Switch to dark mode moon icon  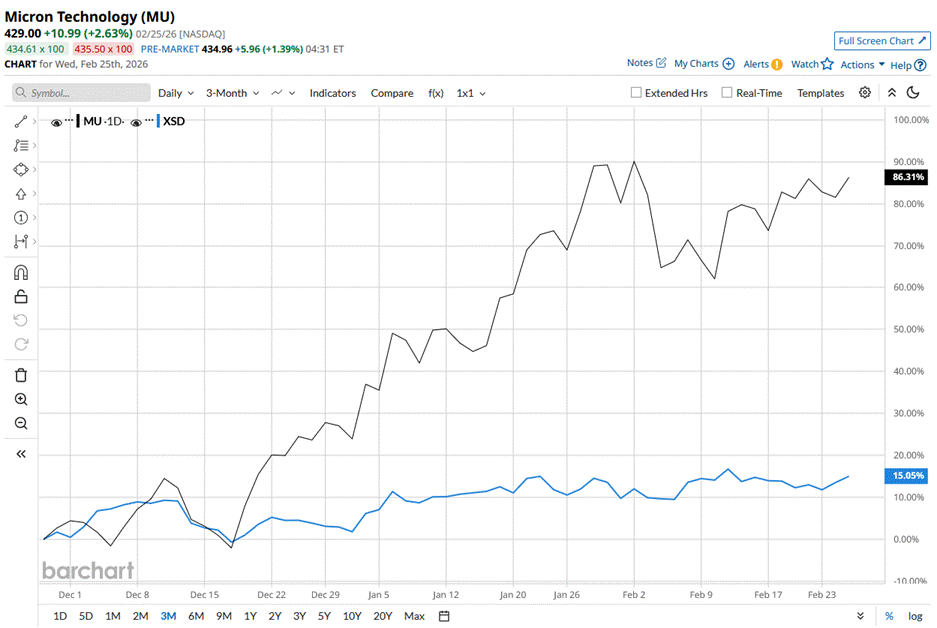913,93
